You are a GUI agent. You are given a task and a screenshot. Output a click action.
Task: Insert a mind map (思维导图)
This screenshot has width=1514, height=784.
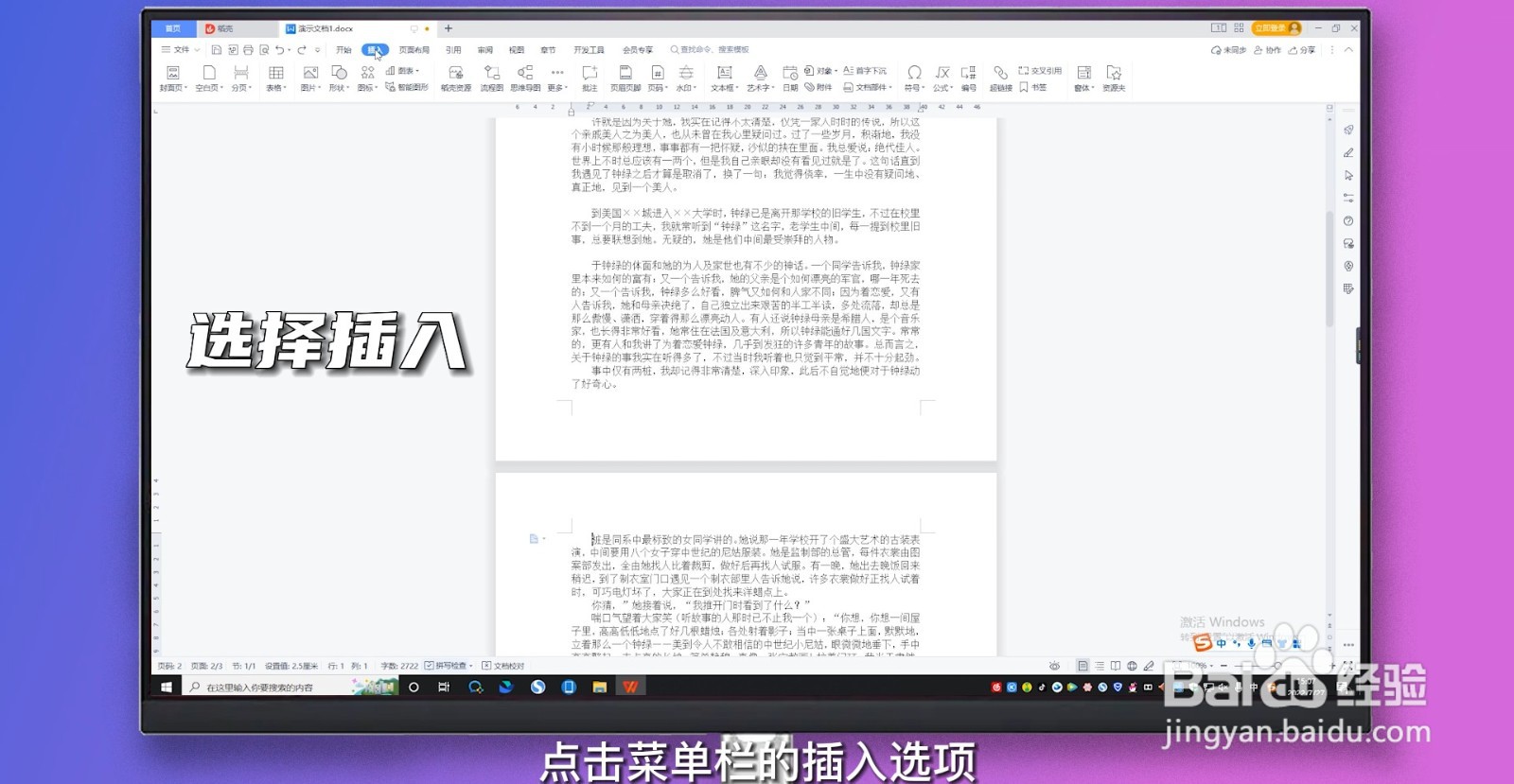click(x=525, y=78)
